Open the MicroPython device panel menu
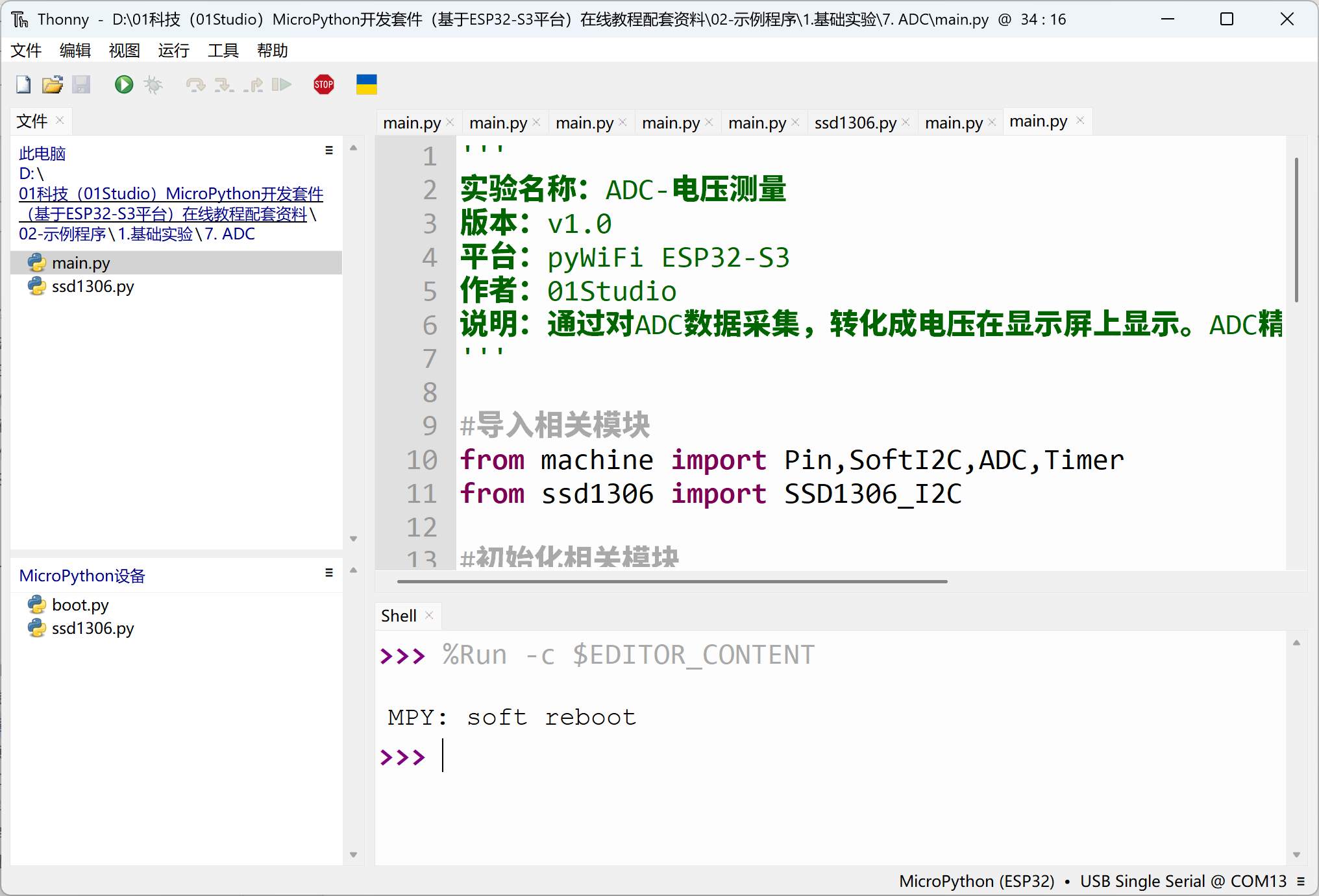The width and height of the screenshot is (1319, 896). coord(329,573)
